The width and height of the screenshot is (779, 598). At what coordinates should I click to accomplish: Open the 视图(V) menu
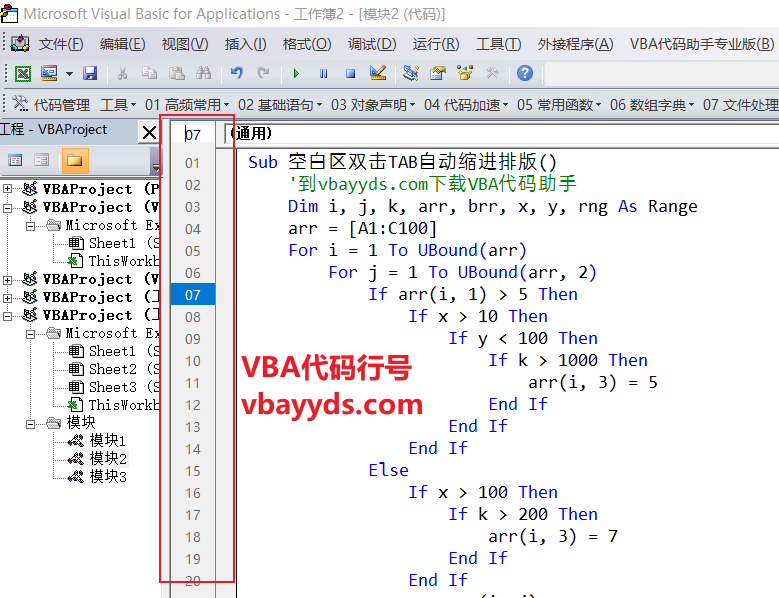185,44
